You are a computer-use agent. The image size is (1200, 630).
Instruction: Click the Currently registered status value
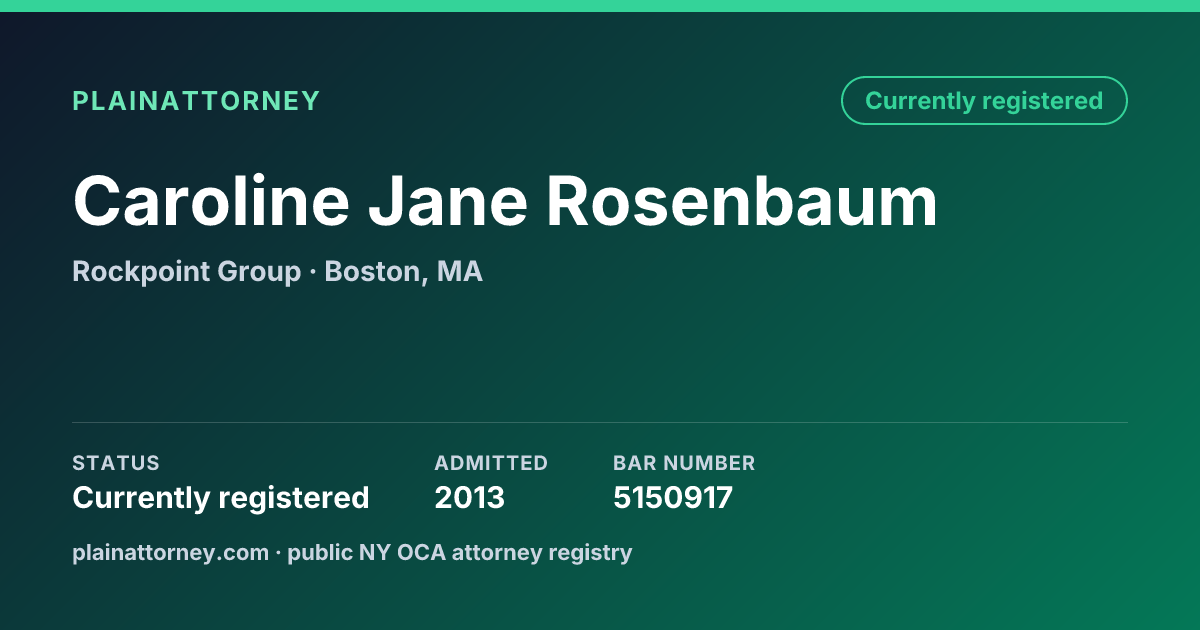coord(221,497)
